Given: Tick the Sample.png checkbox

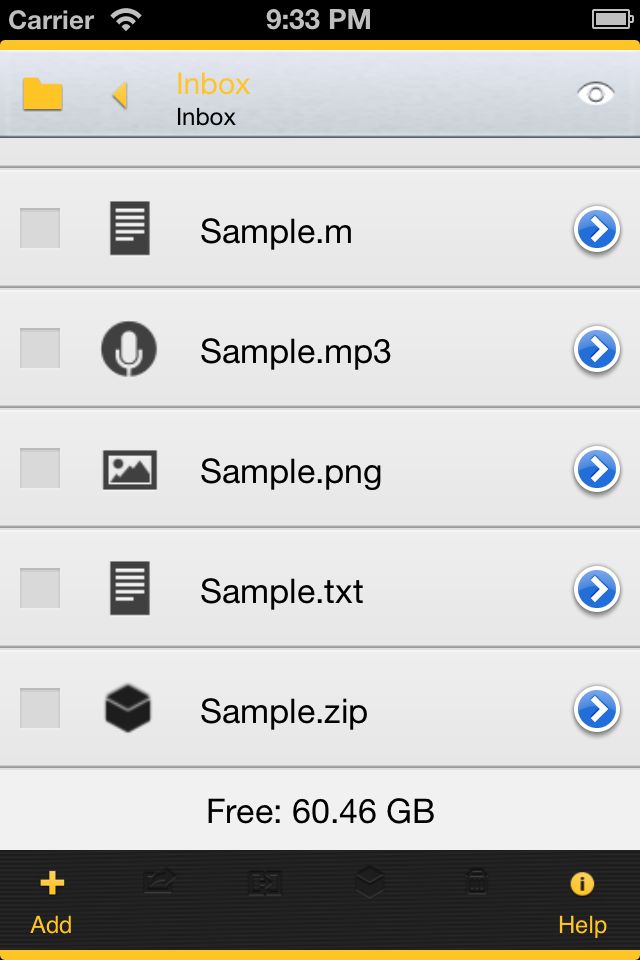Looking at the screenshot, I should pyautogui.click(x=40, y=468).
